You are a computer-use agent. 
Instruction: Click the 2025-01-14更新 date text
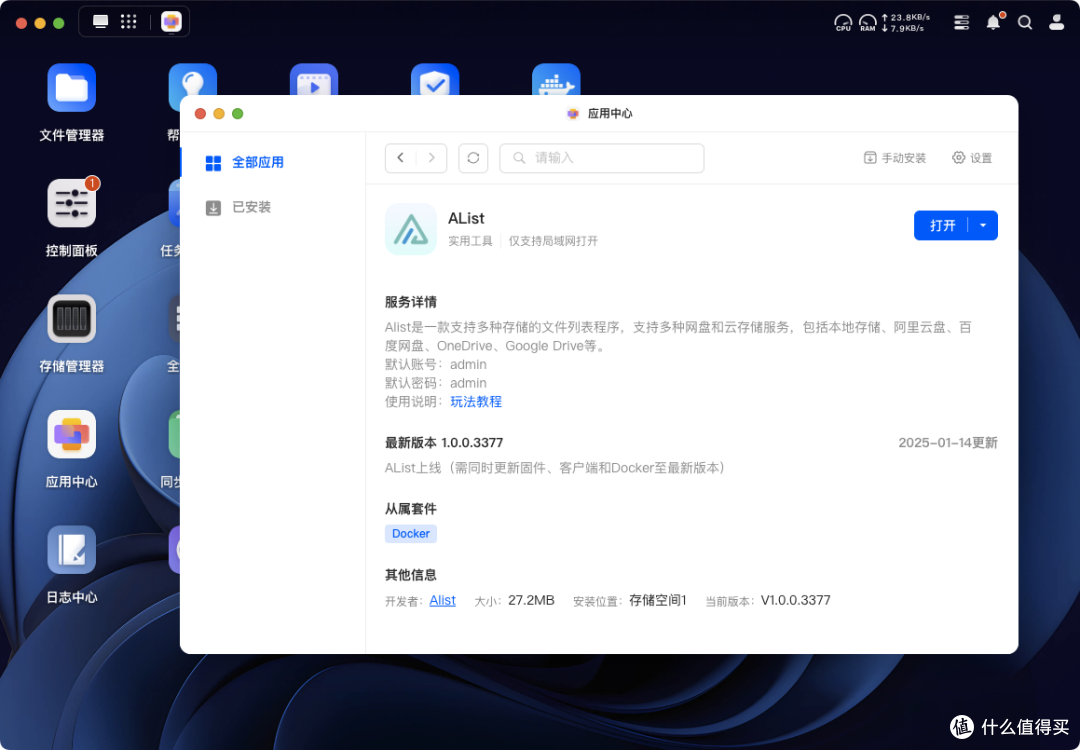coord(948,443)
